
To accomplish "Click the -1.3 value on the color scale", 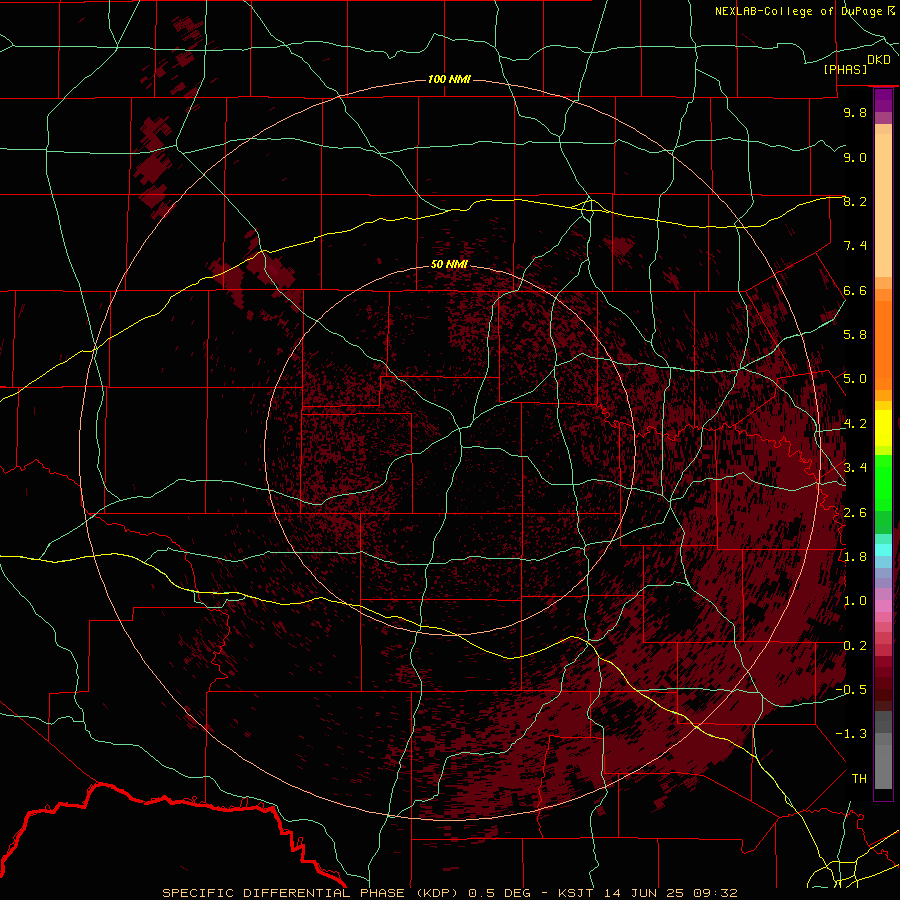I will (851, 734).
